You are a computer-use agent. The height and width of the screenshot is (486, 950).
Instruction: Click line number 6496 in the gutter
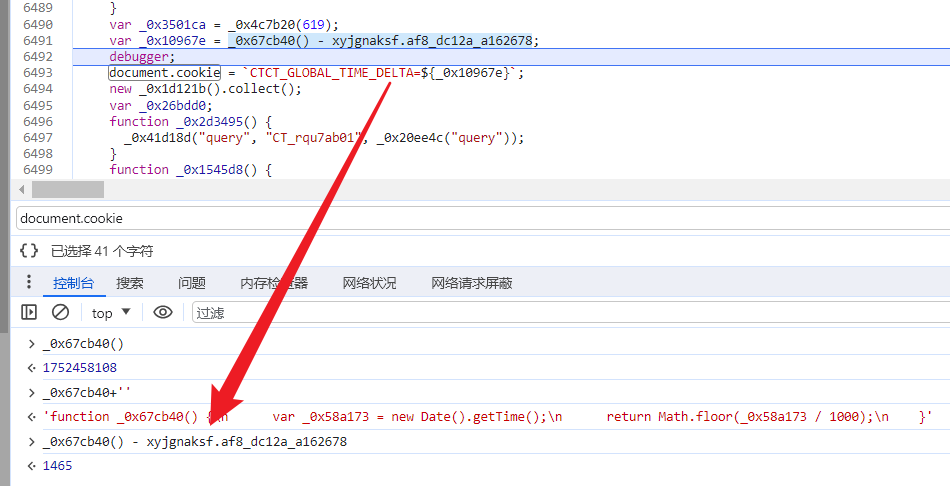(x=38, y=121)
